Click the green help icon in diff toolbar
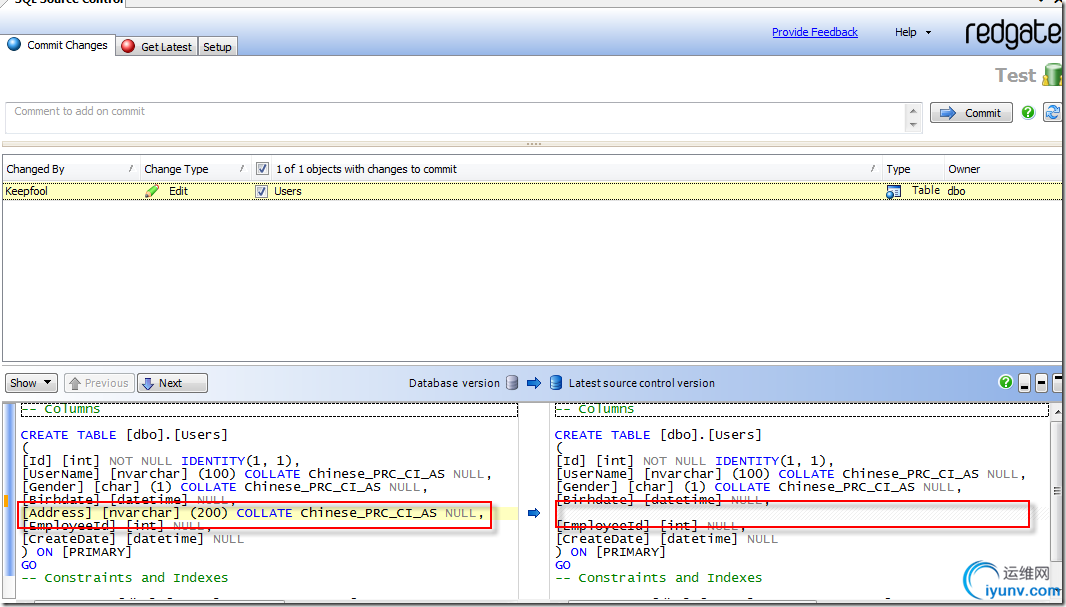Viewport: 1066px width, 607px height. (x=1005, y=382)
